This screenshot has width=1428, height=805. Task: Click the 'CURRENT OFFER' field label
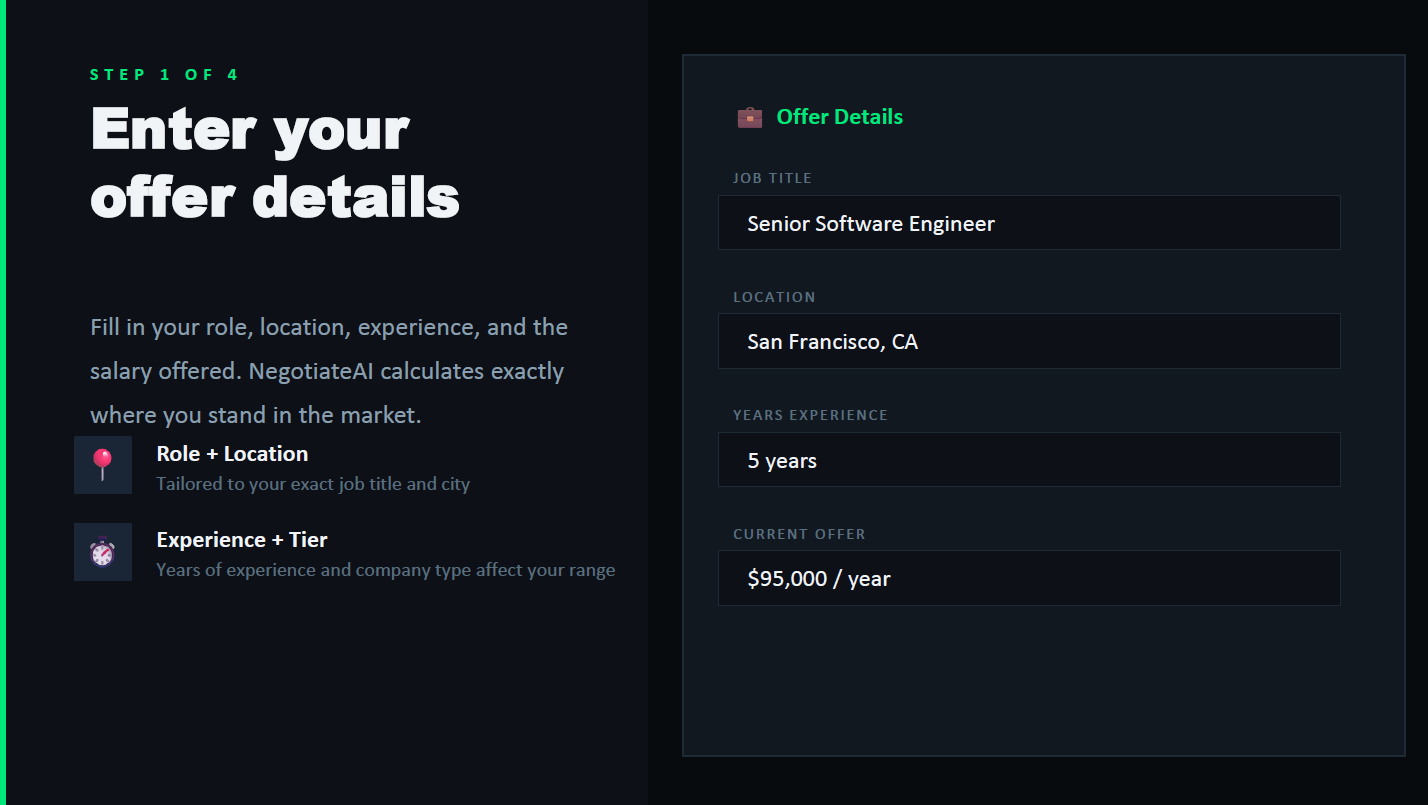coord(799,534)
